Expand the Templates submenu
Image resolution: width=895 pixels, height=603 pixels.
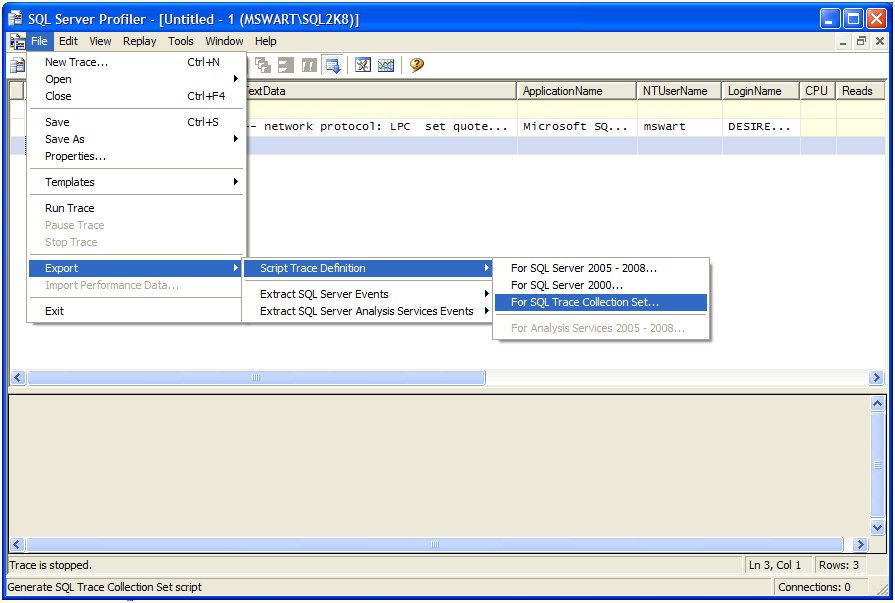(136, 182)
